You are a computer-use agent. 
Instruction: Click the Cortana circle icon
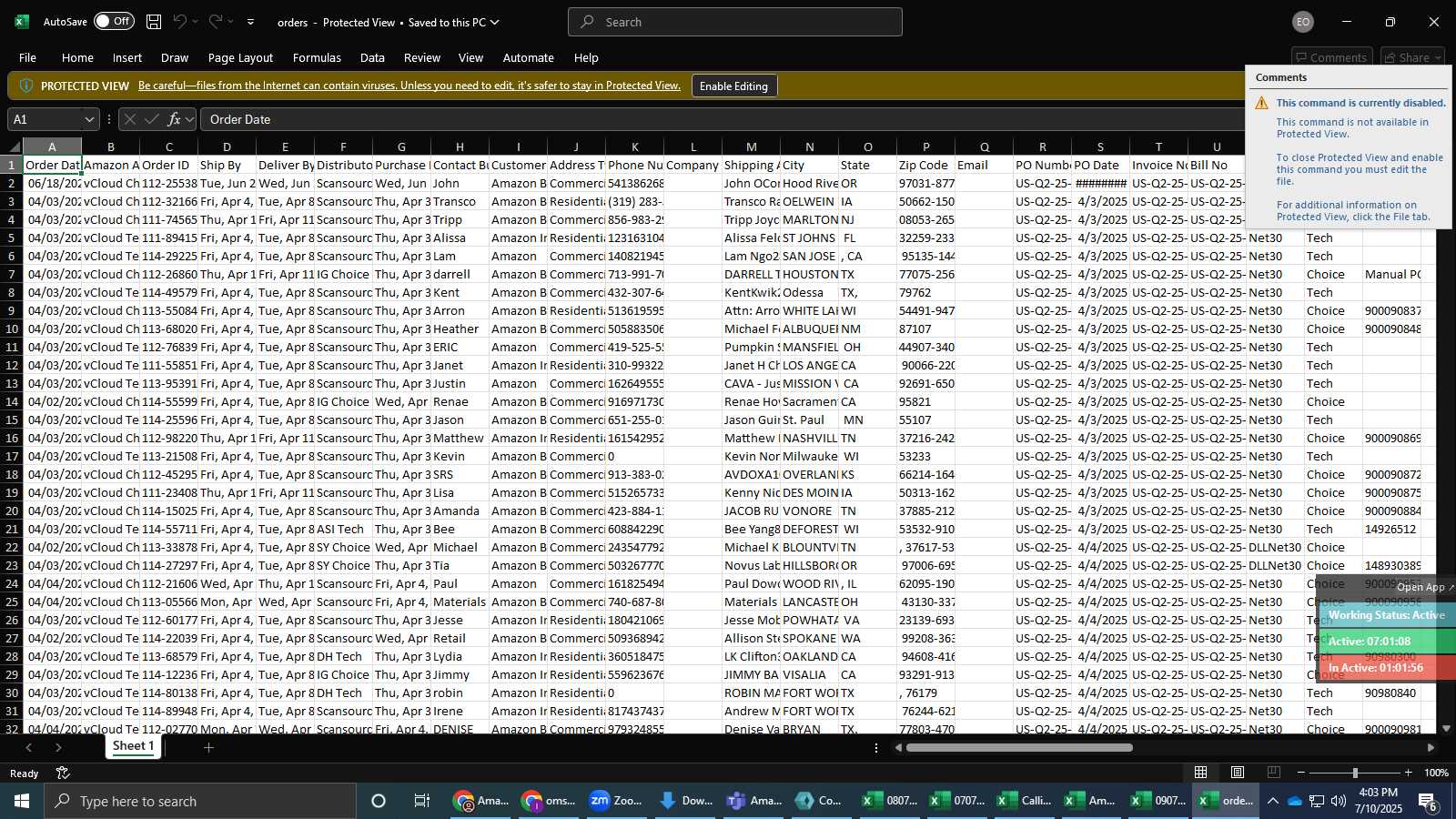[x=379, y=801]
